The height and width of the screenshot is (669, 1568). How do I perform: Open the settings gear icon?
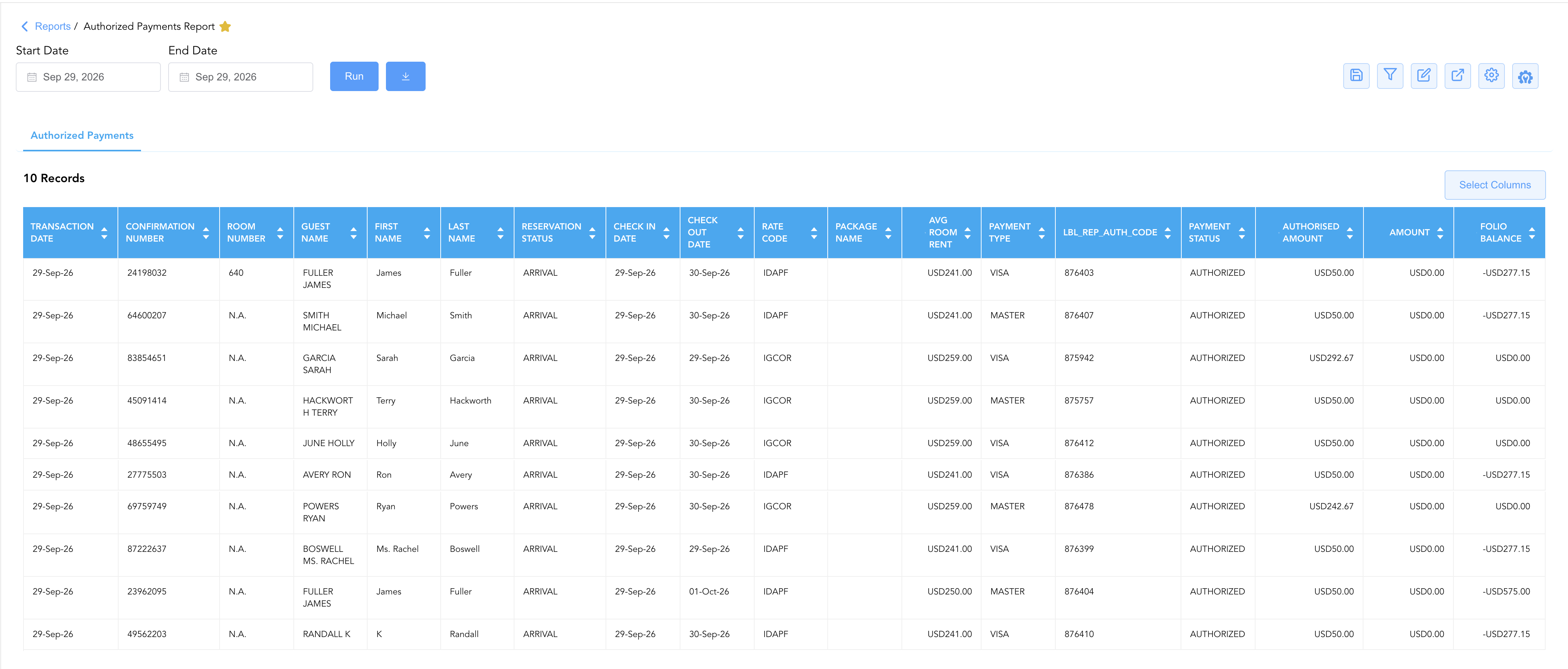click(1491, 76)
